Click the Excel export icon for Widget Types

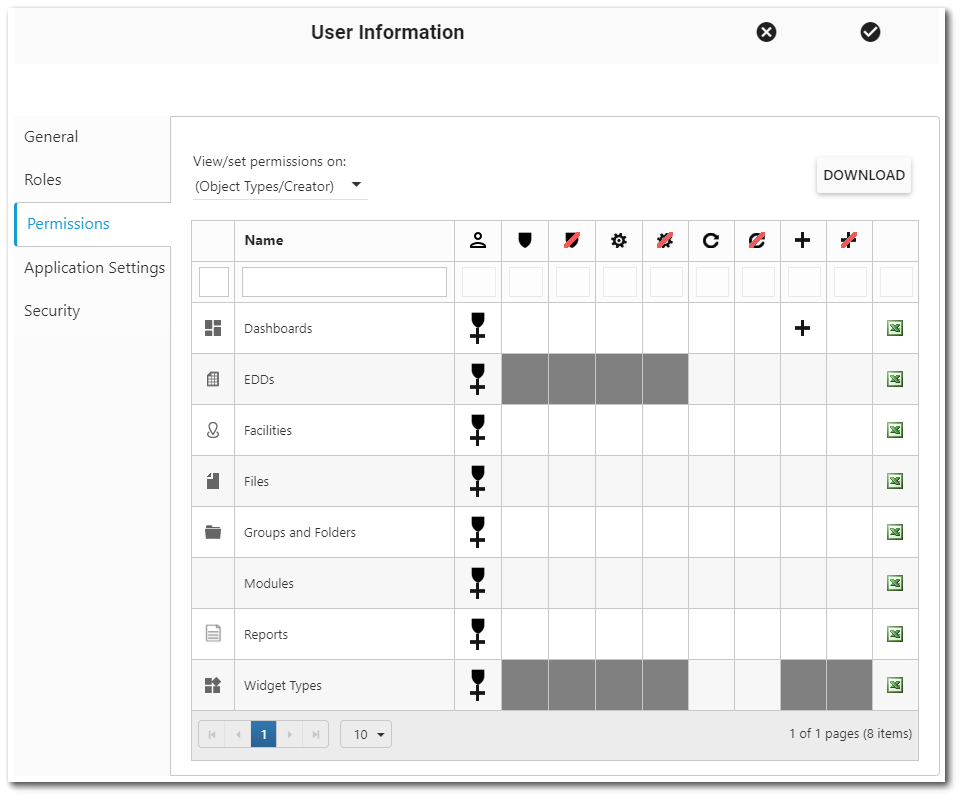pyautogui.click(x=895, y=685)
